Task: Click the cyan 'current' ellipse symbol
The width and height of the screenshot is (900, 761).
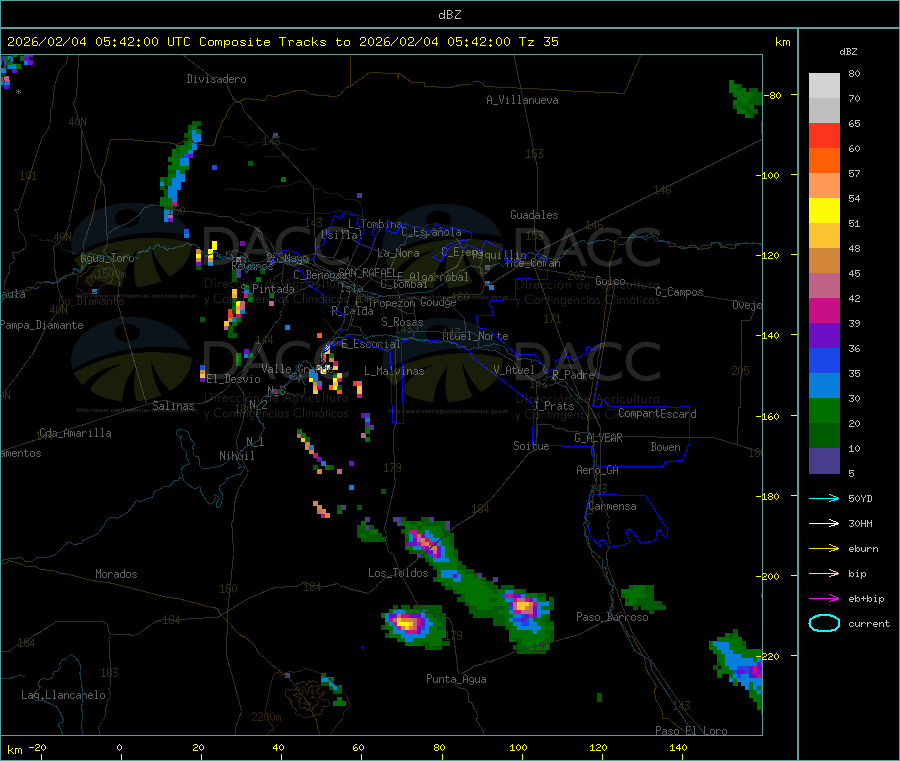Action: [x=824, y=623]
